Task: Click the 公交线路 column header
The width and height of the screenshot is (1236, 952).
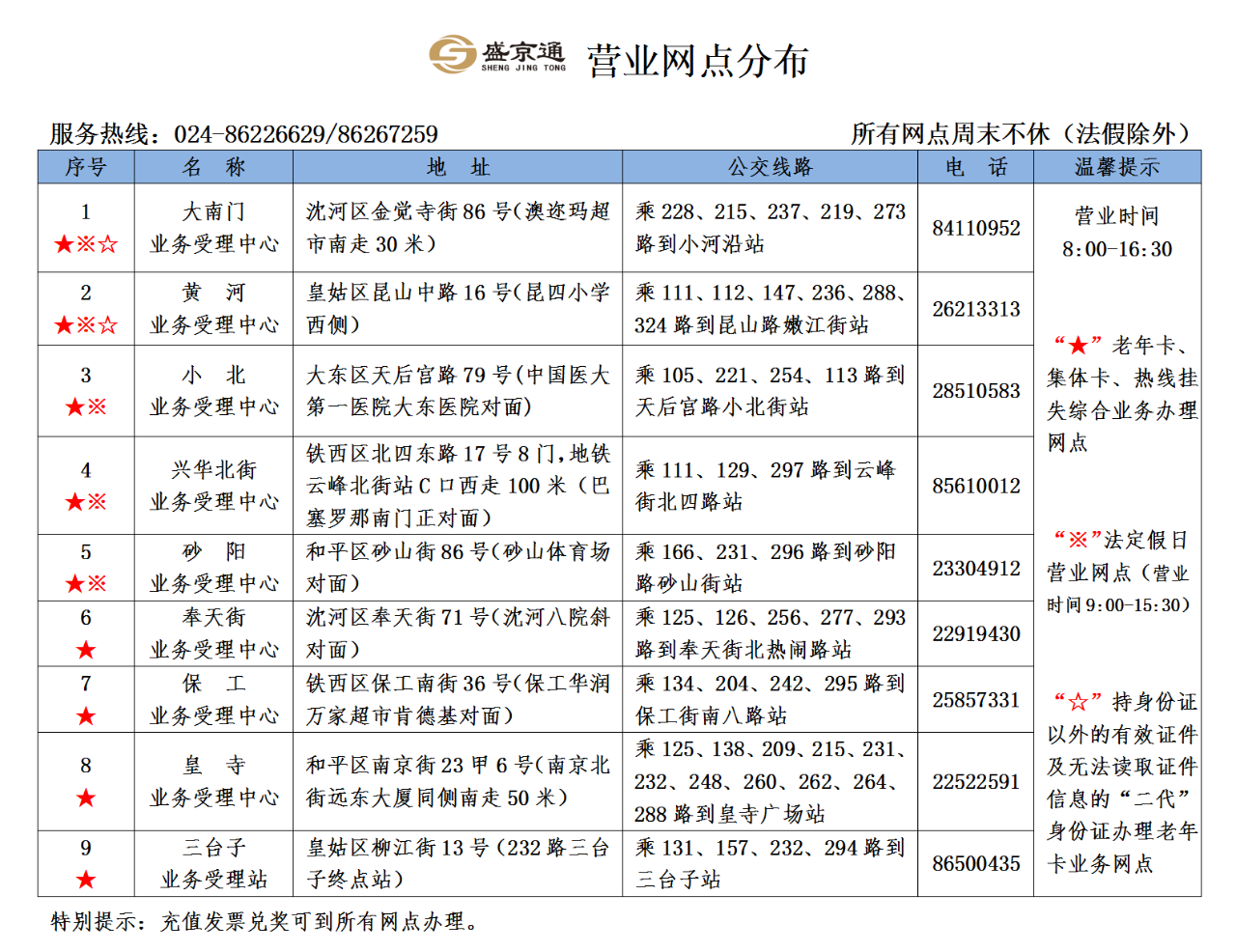Action: click(770, 167)
